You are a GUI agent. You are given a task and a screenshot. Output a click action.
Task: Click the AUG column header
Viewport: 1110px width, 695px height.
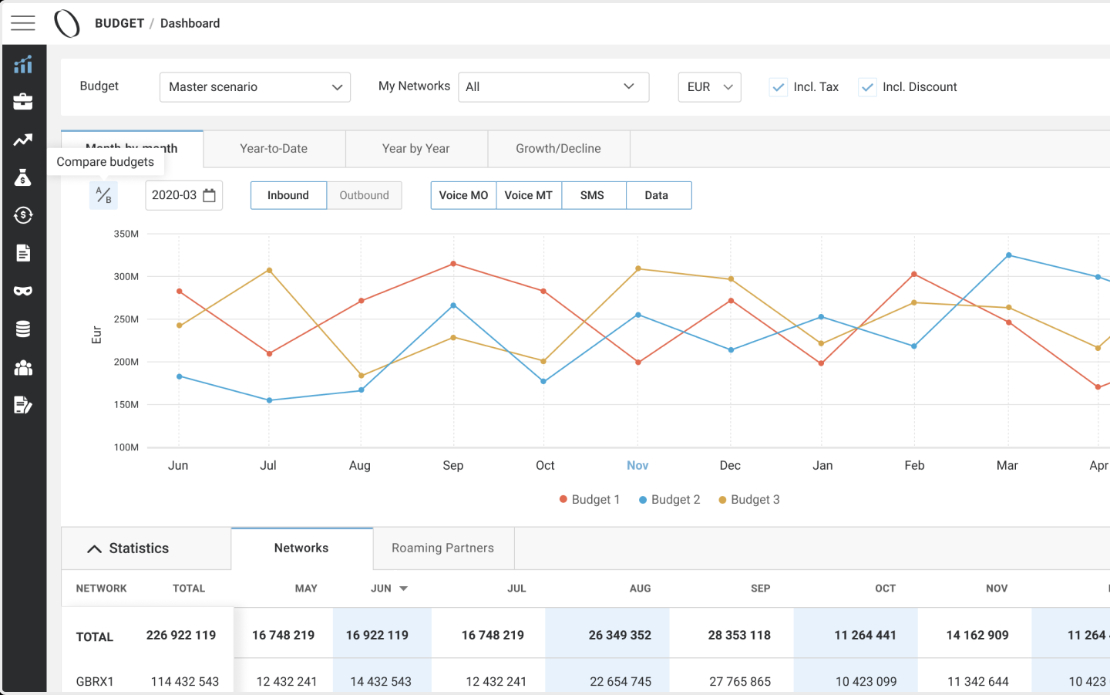point(640,589)
